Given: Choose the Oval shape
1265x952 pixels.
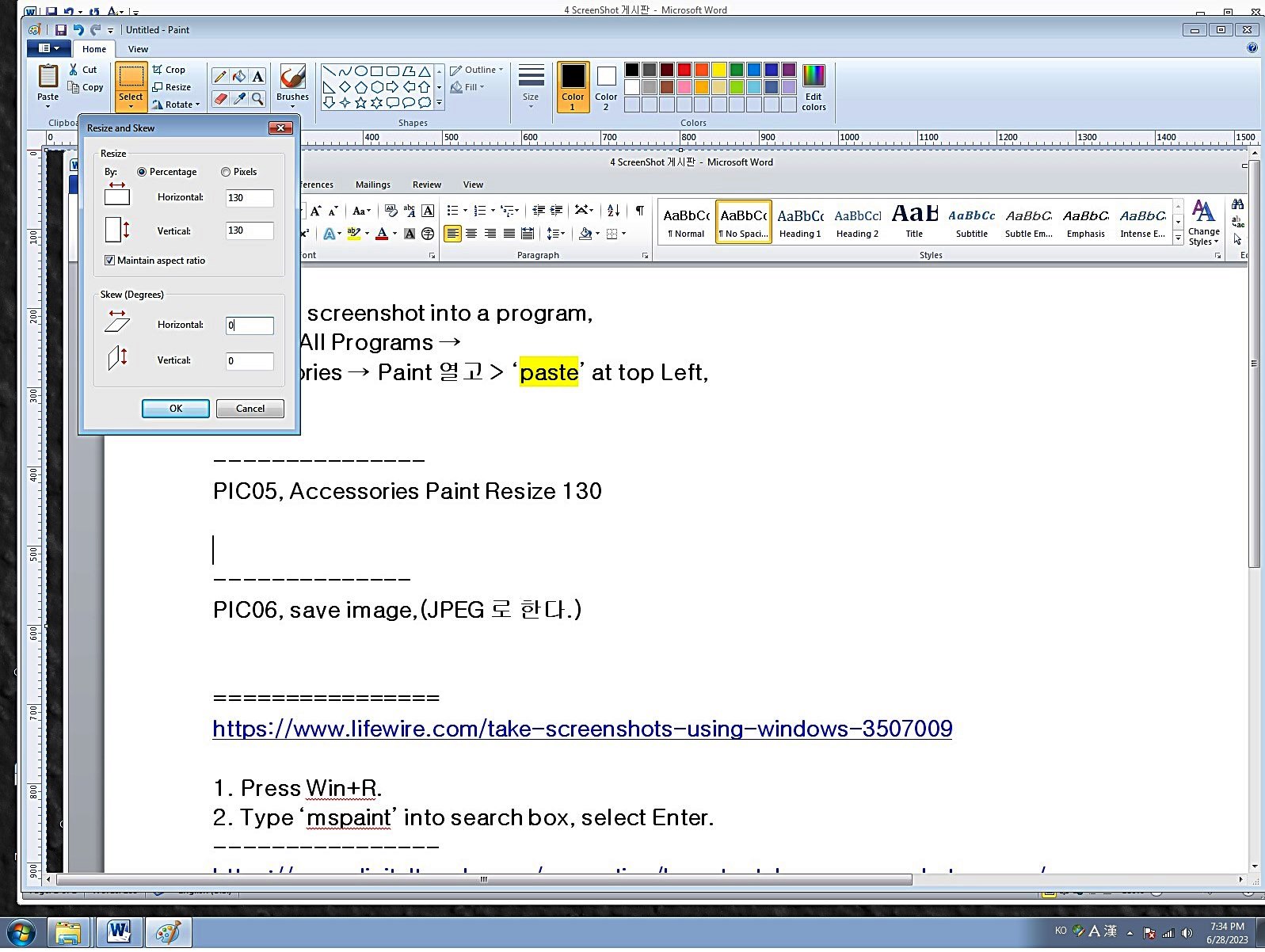Looking at the screenshot, I should click(360, 71).
